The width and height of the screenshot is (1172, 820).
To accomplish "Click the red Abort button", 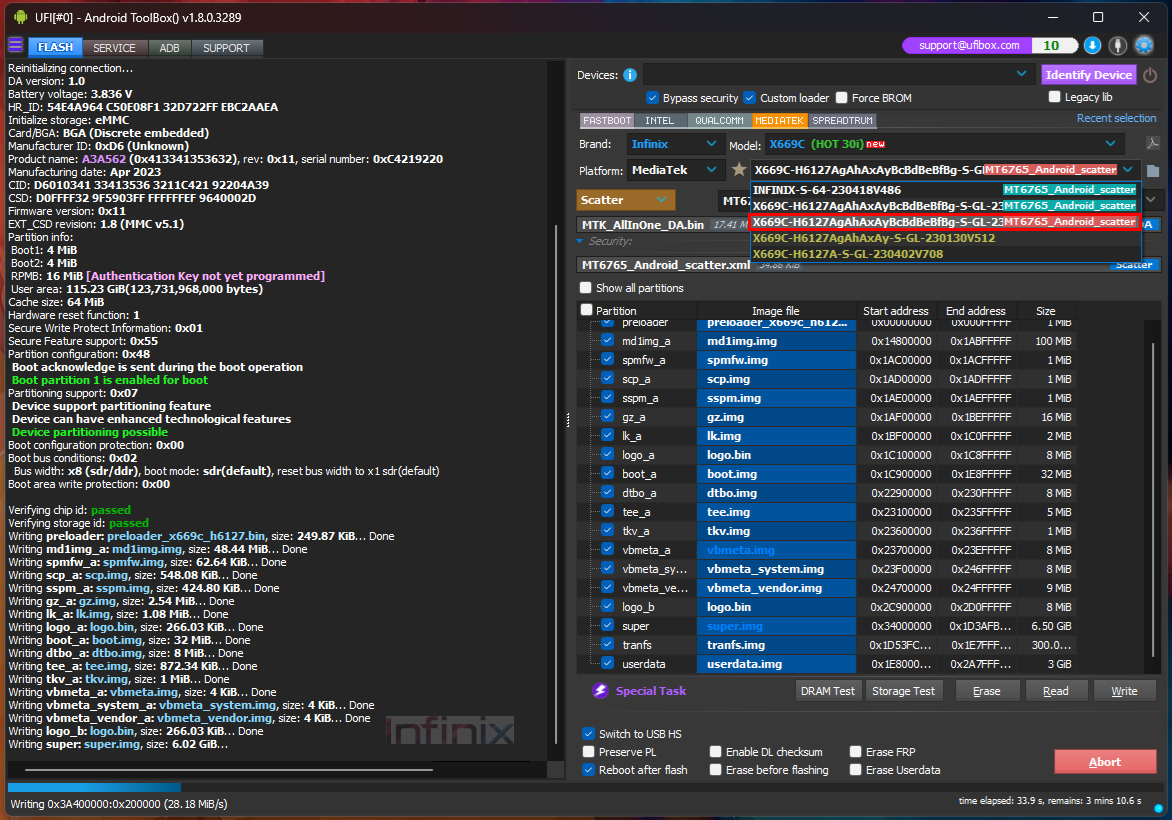I will [x=1105, y=762].
